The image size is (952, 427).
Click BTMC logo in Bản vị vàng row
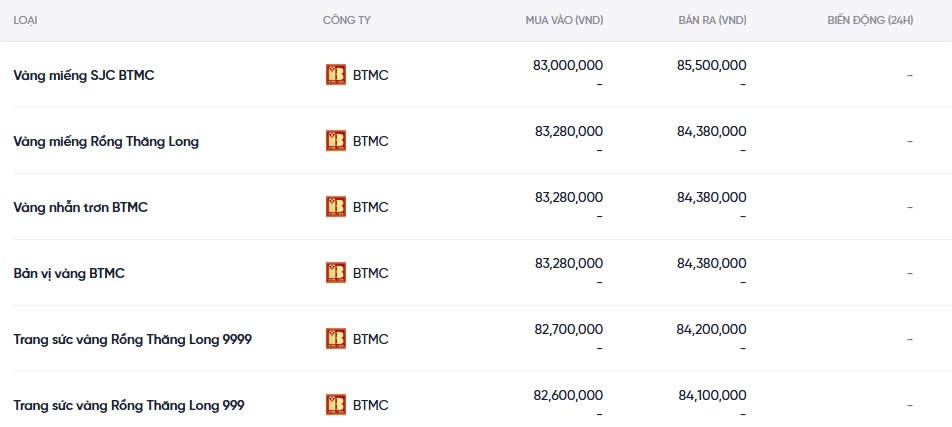[x=336, y=273]
